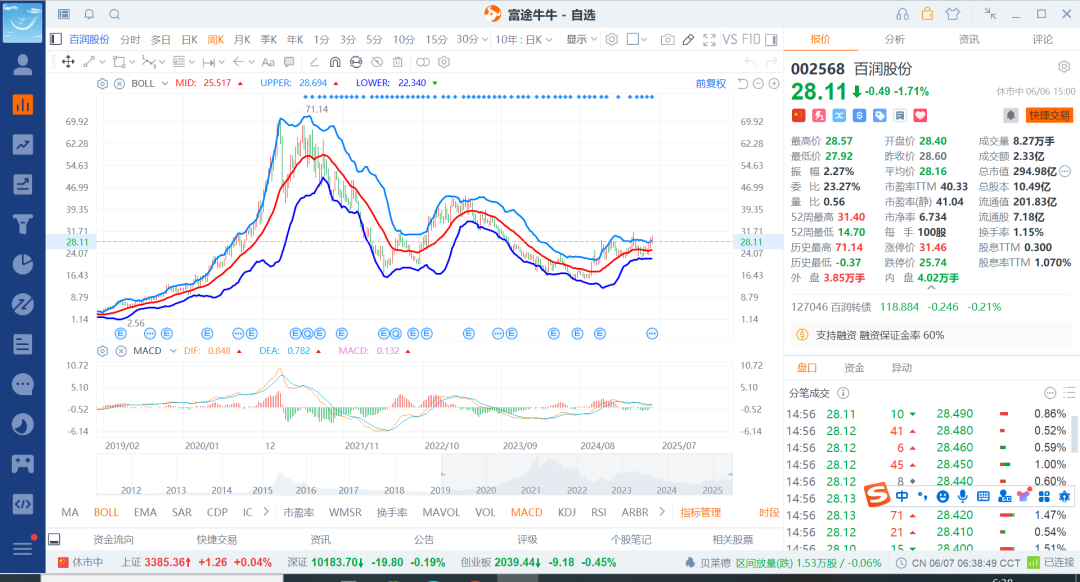Open the code script sidebar icon
The width and height of the screenshot is (1080, 582).
coord(23,503)
